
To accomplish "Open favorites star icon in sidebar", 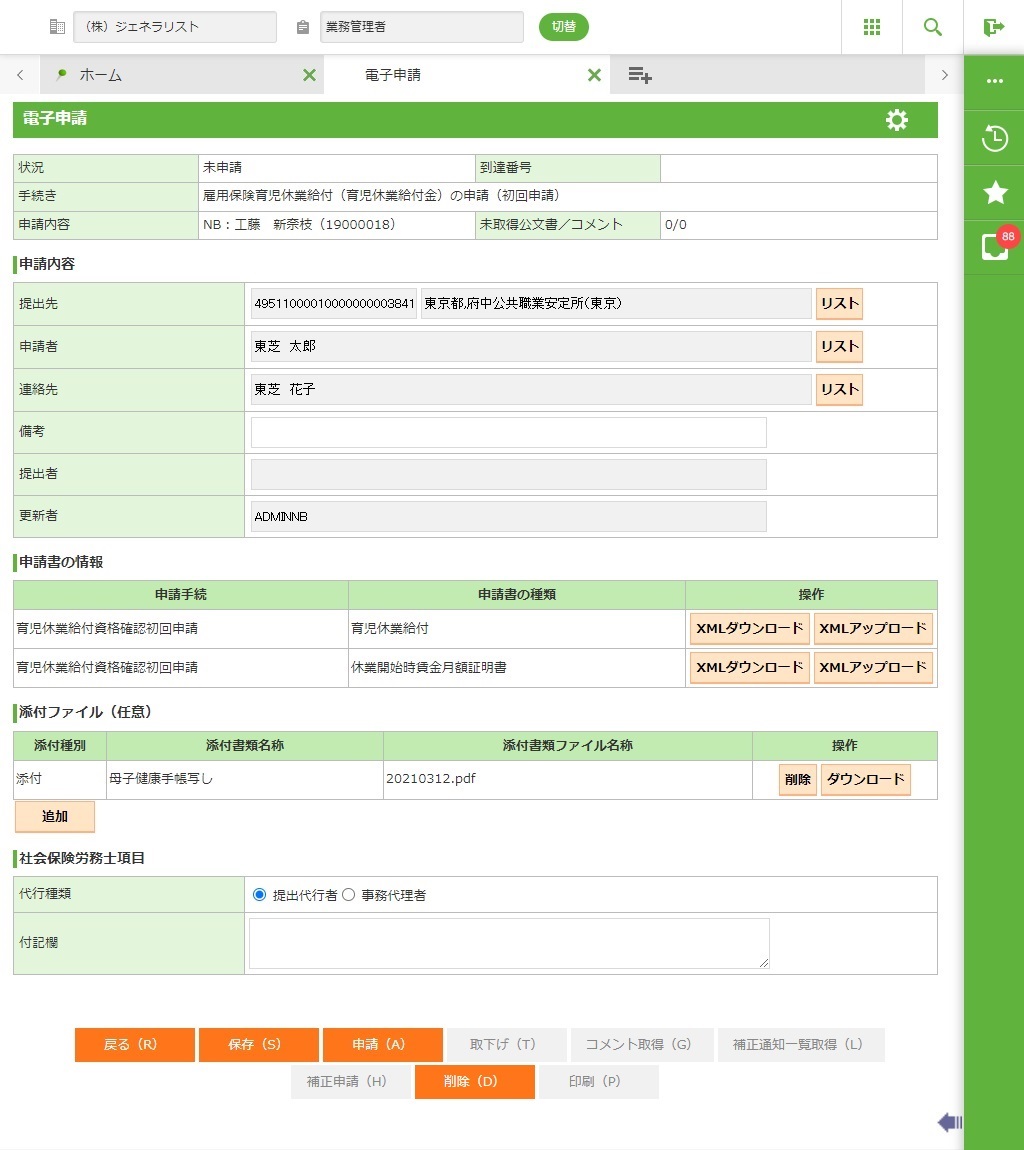I will tap(994, 193).
